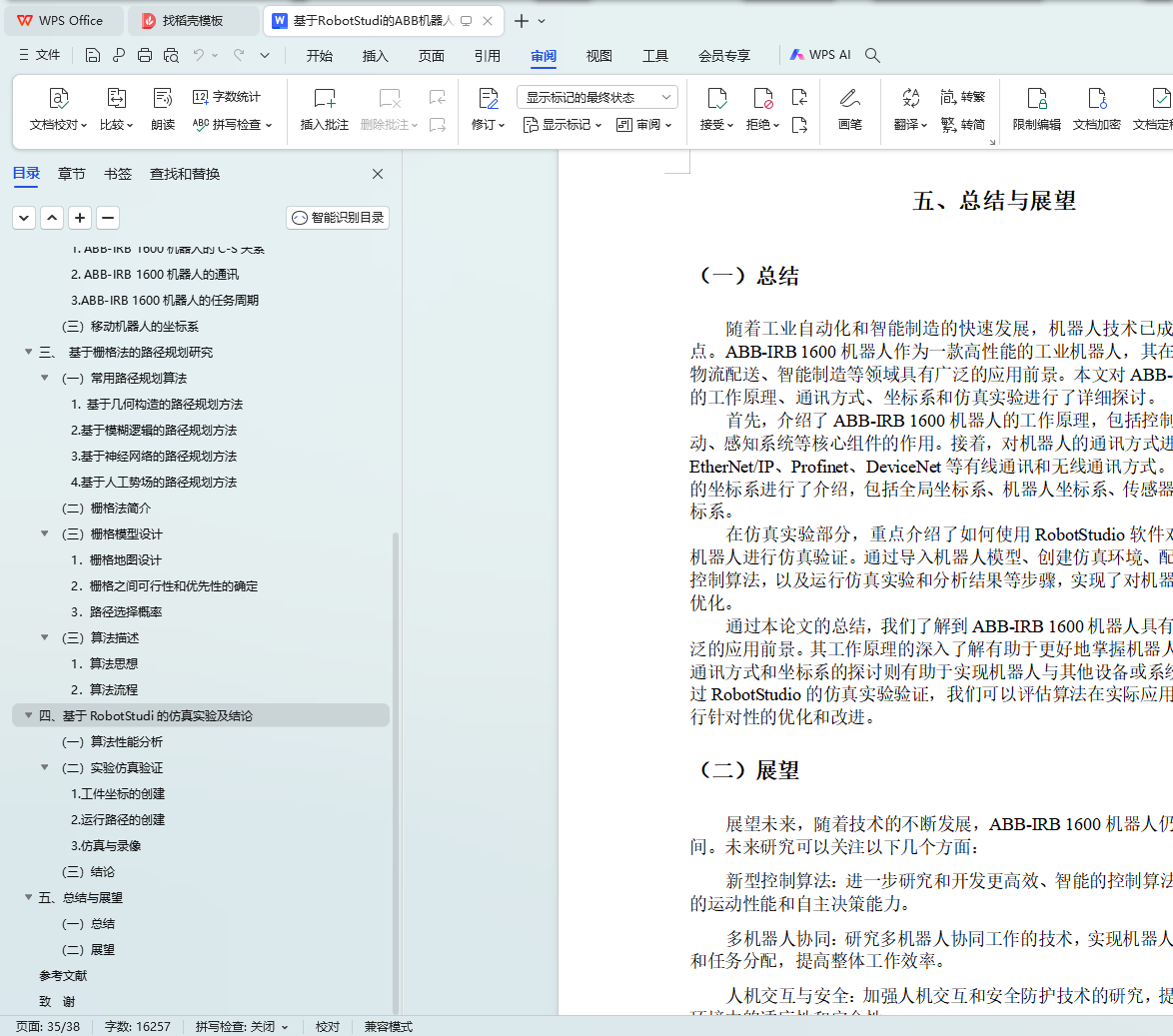Click the 页面: 35/38 status bar indicator
The image size is (1173, 1036).
coord(48,1026)
